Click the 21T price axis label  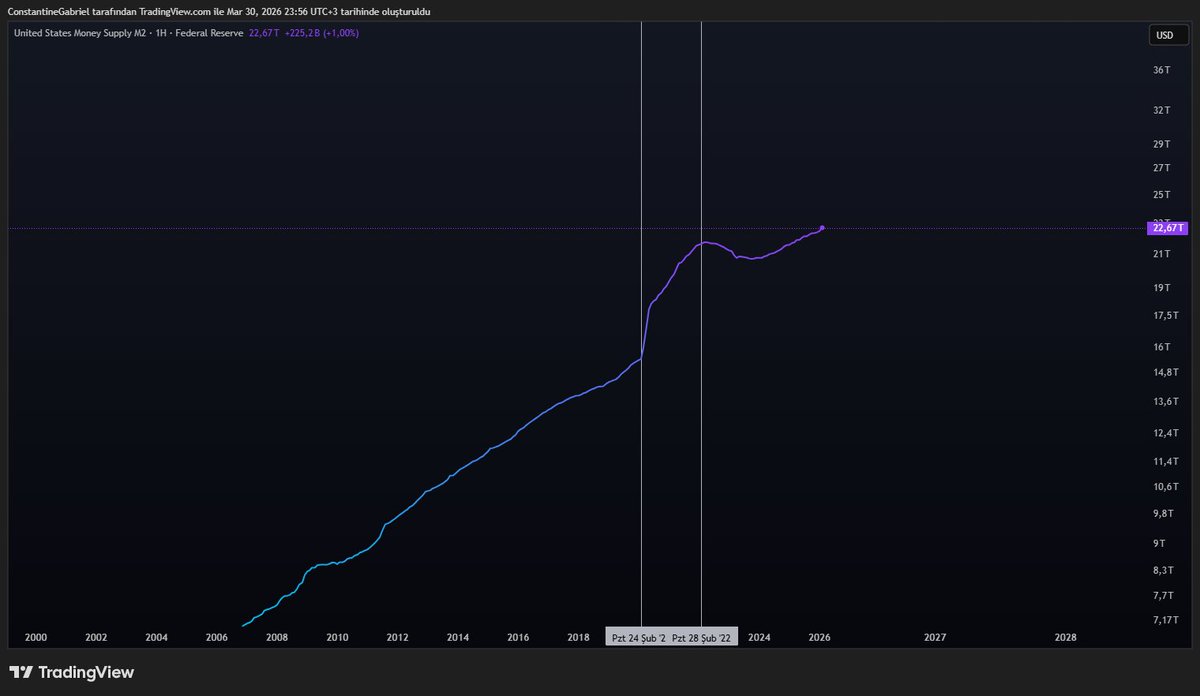(1161, 254)
